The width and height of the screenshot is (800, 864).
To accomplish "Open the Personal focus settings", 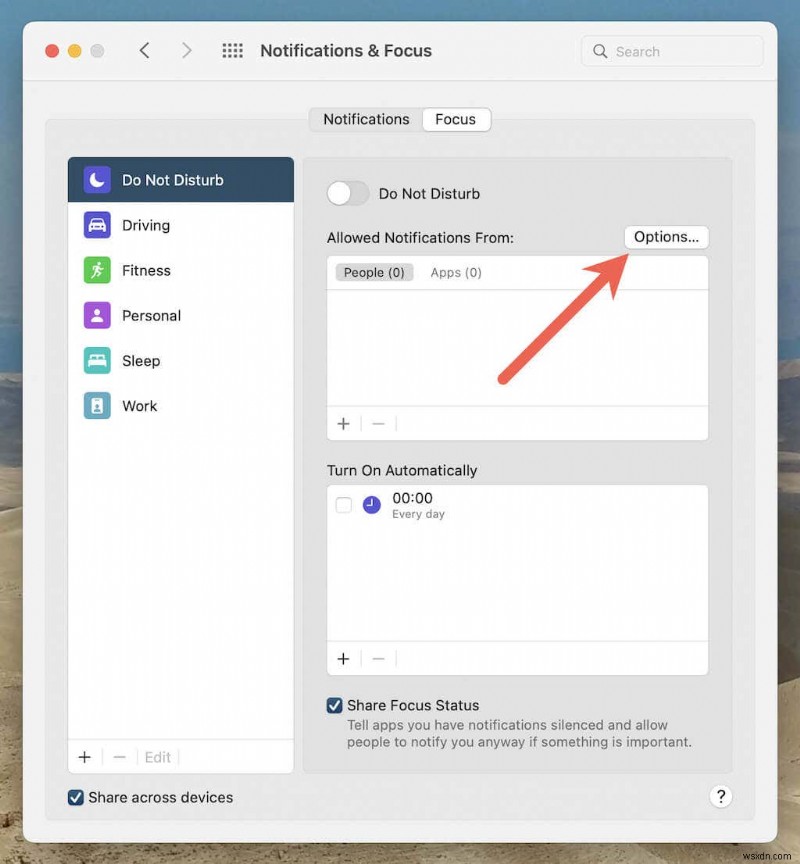I will (151, 315).
